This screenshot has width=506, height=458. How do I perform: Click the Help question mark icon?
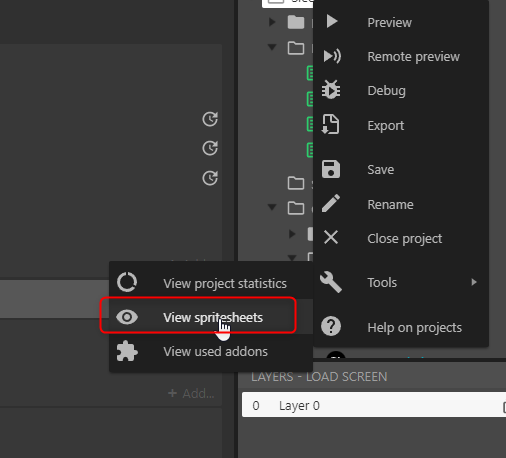331,326
